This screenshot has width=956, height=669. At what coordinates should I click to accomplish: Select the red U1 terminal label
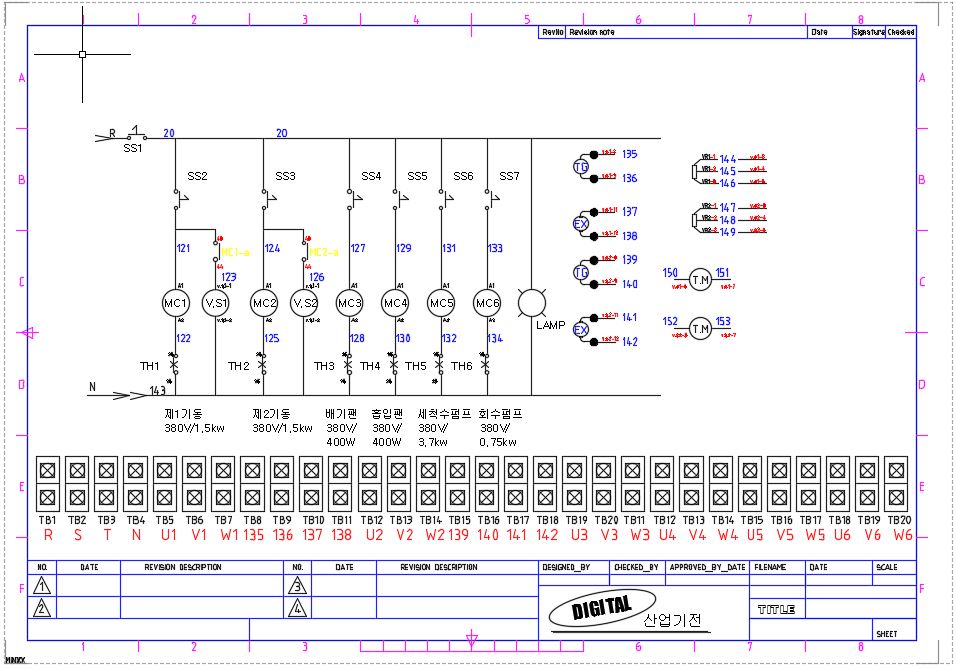point(169,535)
